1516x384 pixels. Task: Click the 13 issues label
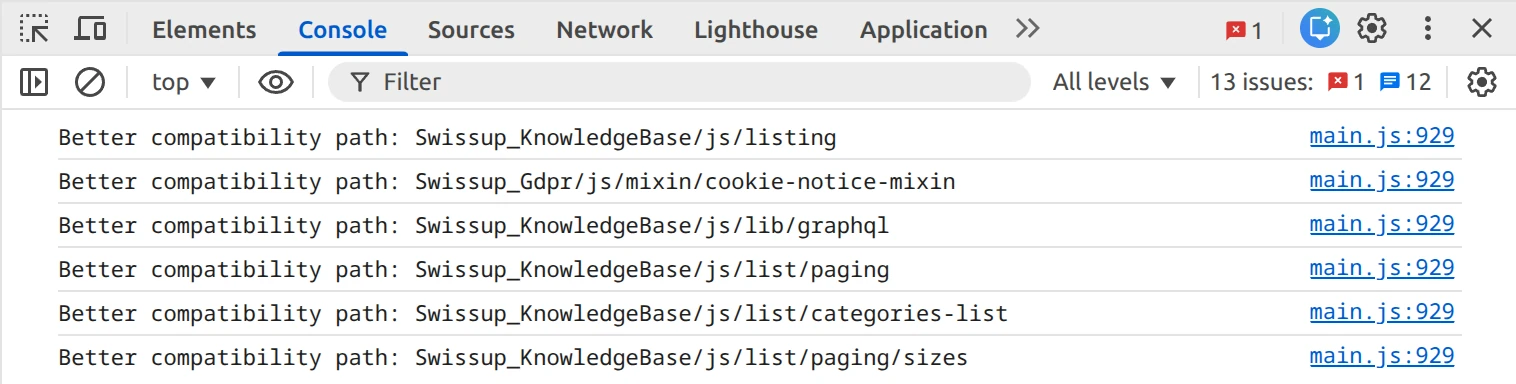coord(1261,82)
